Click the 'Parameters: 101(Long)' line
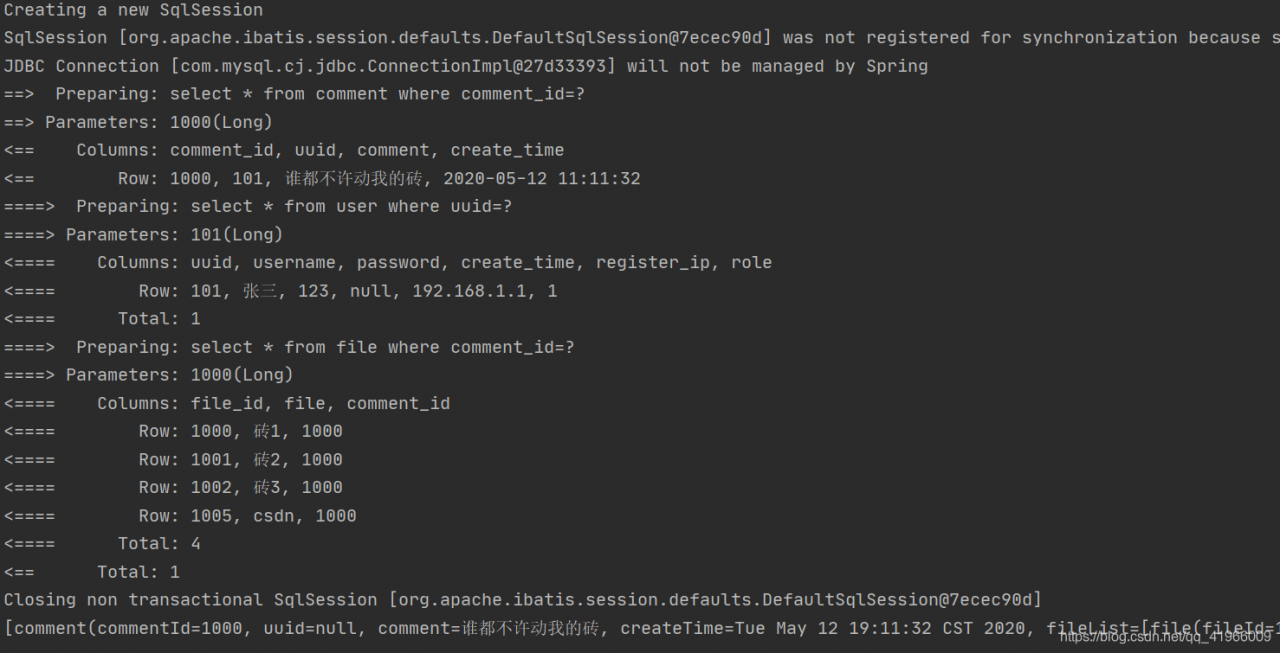The width and height of the screenshot is (1280, 653). 144,234
